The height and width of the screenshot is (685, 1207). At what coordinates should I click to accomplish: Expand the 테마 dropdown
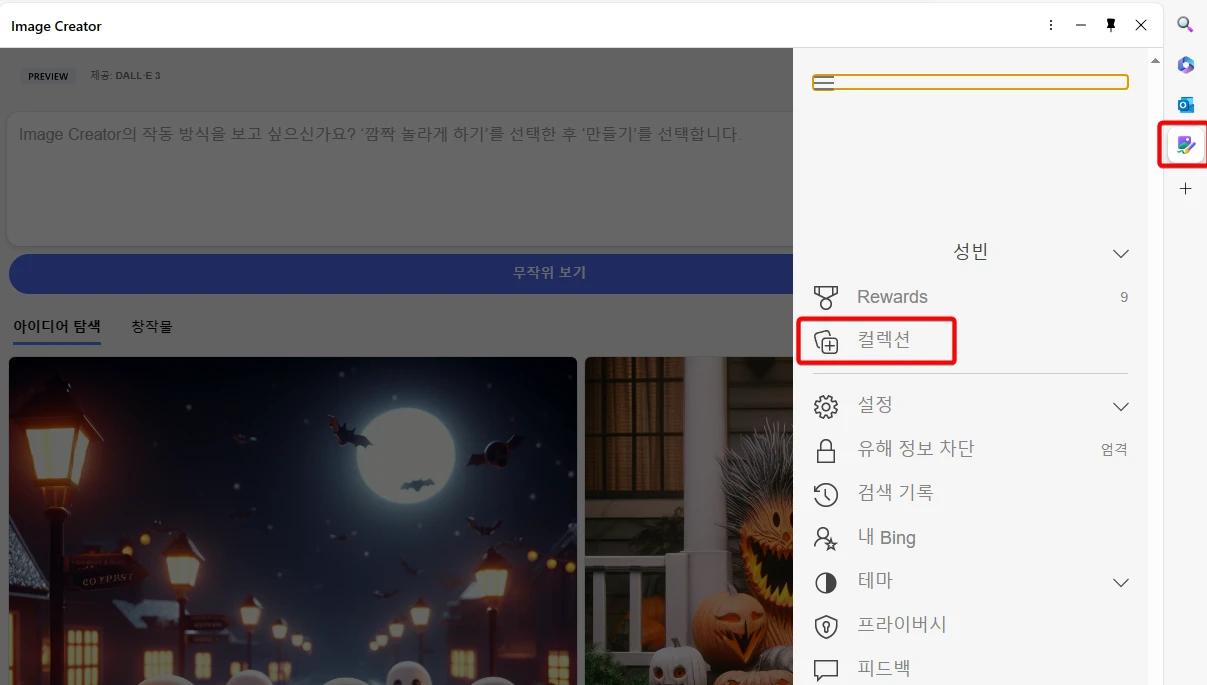(x=1120, y=581)
